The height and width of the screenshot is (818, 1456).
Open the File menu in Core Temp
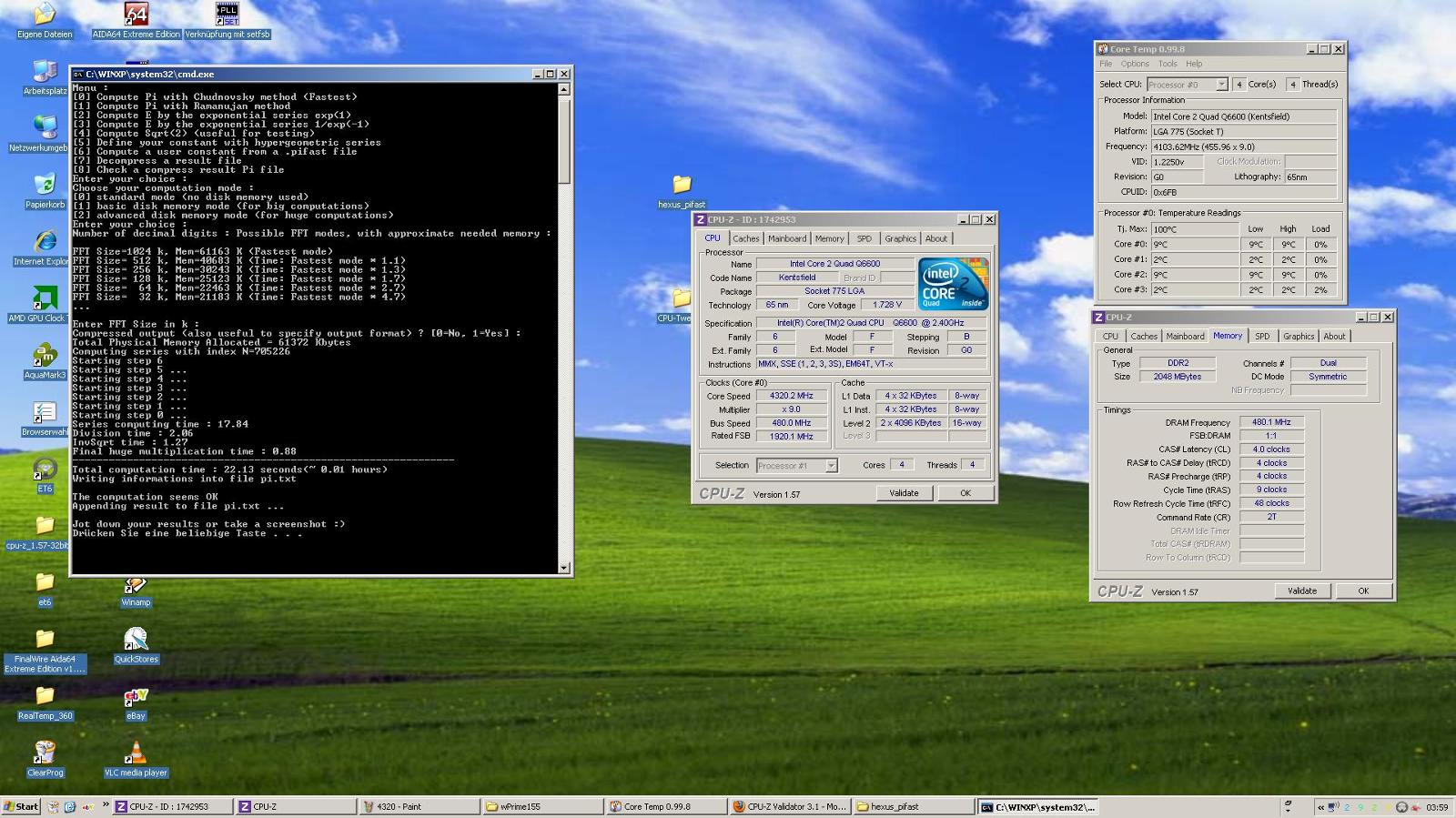tap(1106, 64)
